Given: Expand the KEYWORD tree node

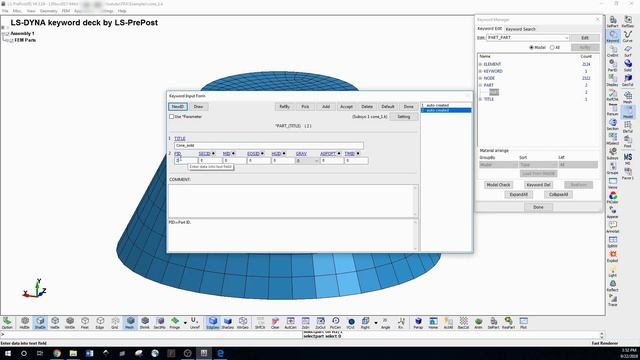Looking at the screenshot, I should click(480, 71).
